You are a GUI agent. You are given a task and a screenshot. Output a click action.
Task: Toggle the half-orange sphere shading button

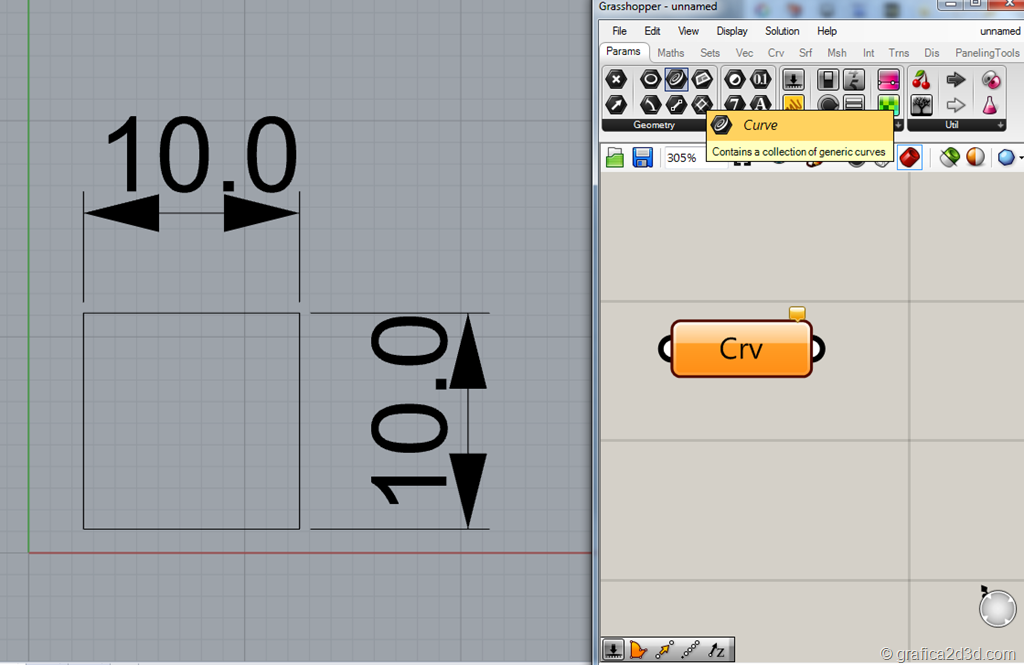click(975, 158)
